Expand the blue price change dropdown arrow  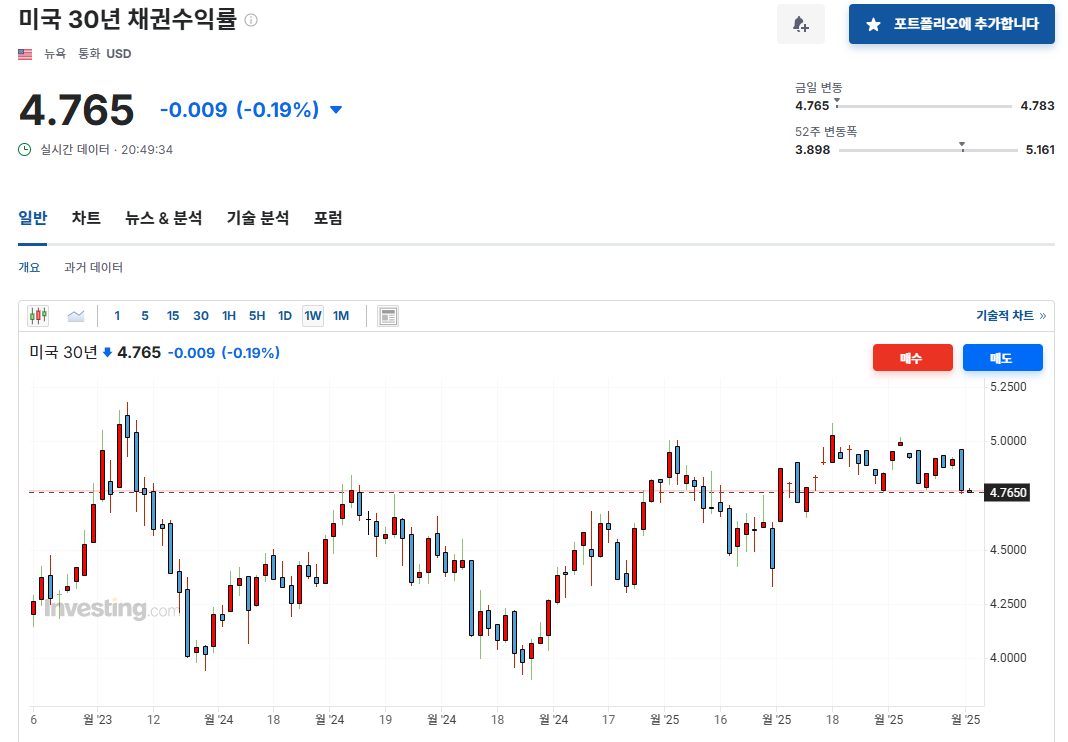(x=336, y=110)
